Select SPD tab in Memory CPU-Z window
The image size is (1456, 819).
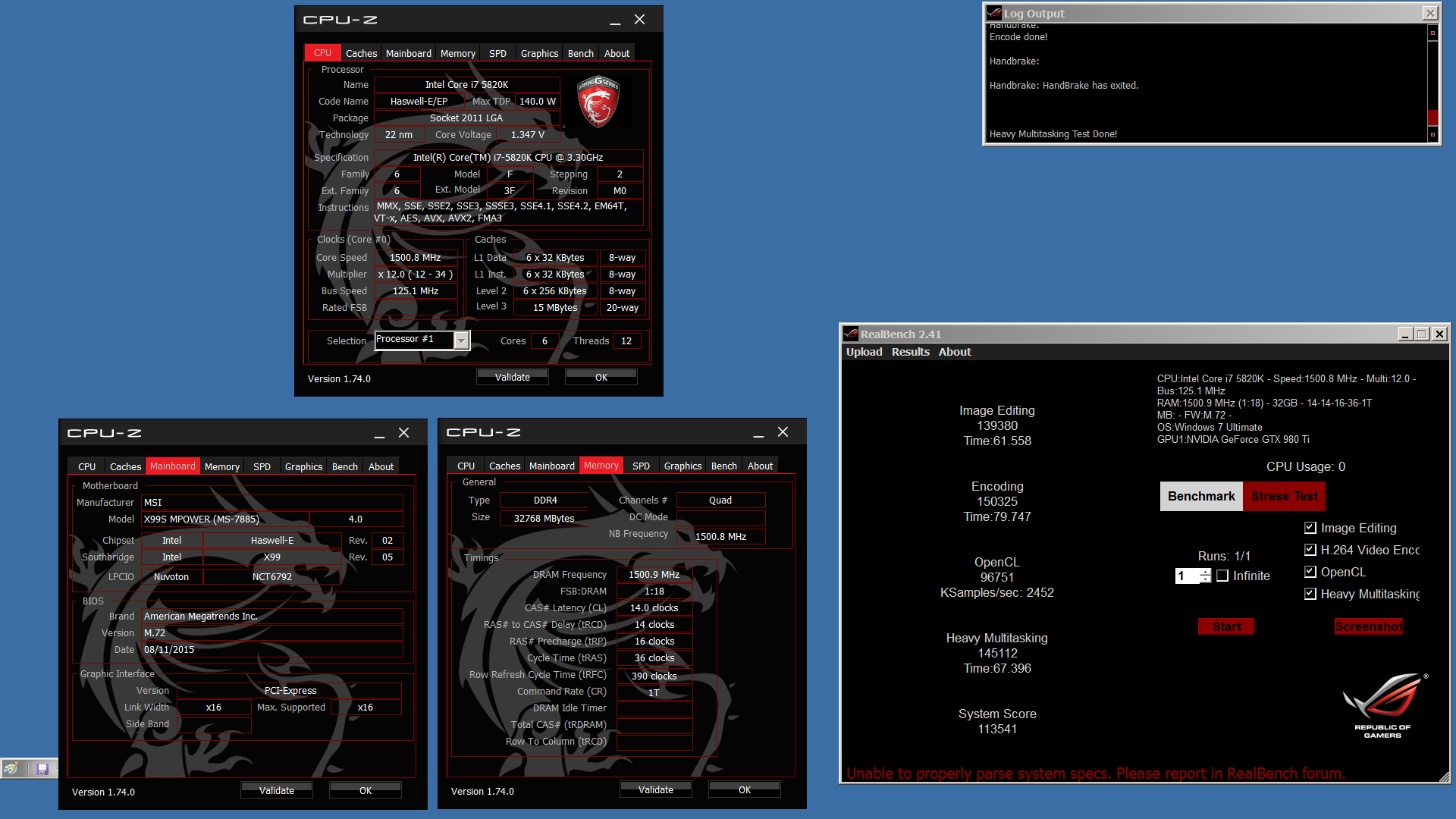[x=641, y=466]
